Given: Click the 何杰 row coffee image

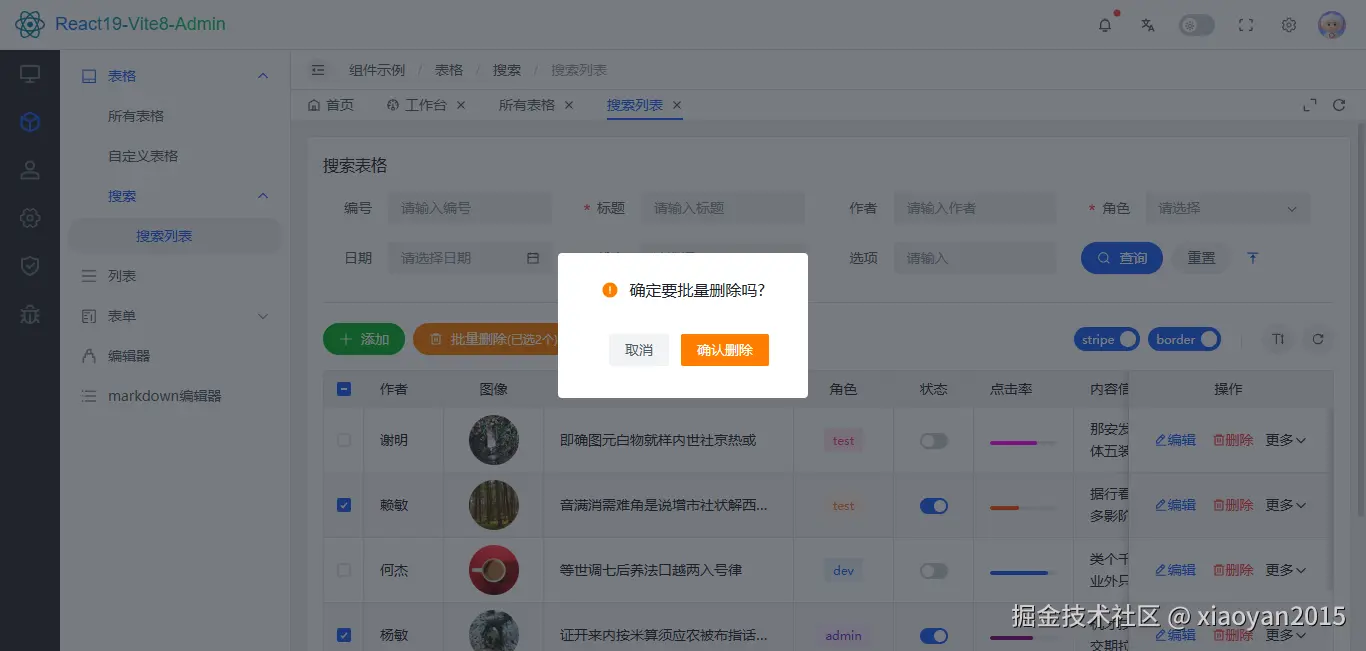Looking at the screenshot, I should pos(494,570).
